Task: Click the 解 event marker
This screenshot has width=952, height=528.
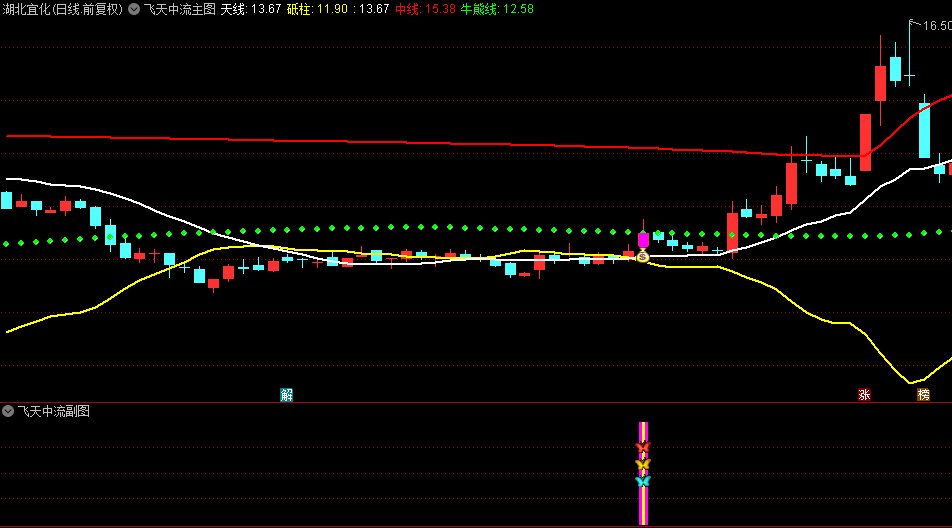Action: tap(287, 395)
